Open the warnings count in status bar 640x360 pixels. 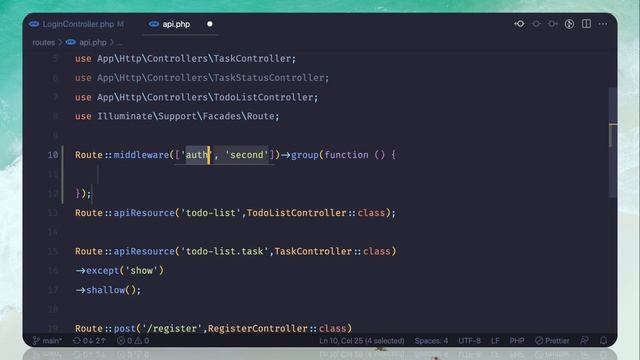[142, 340]
